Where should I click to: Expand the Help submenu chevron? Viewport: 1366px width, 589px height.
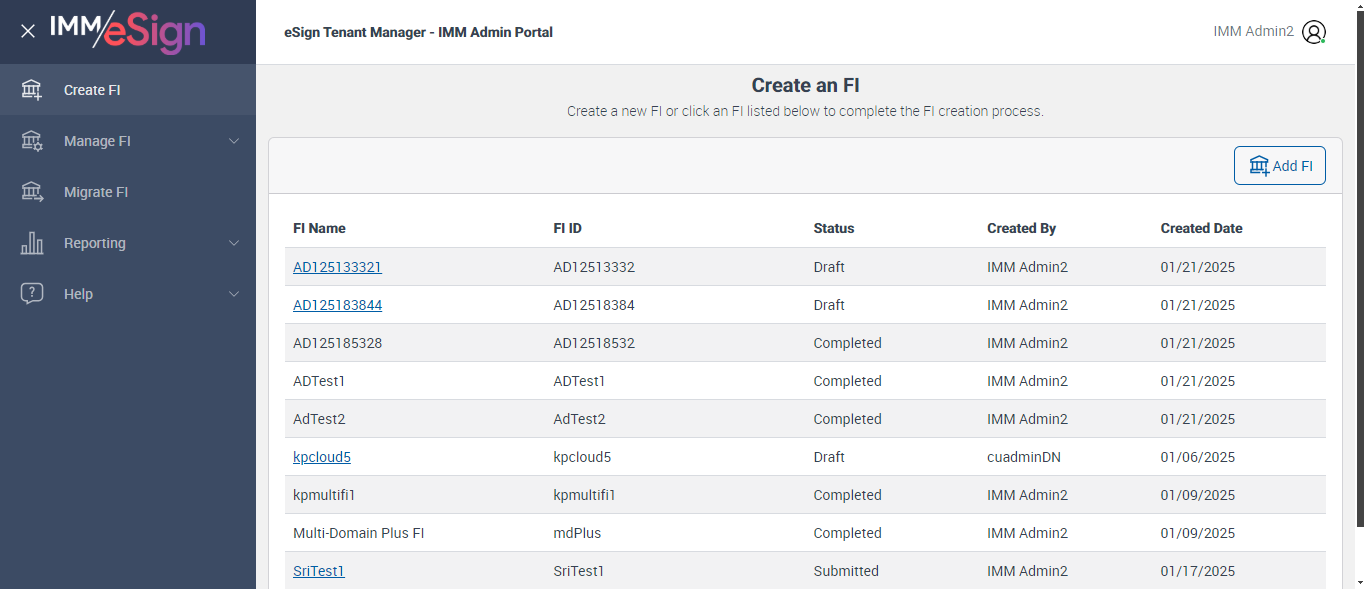tap(234, 294)
